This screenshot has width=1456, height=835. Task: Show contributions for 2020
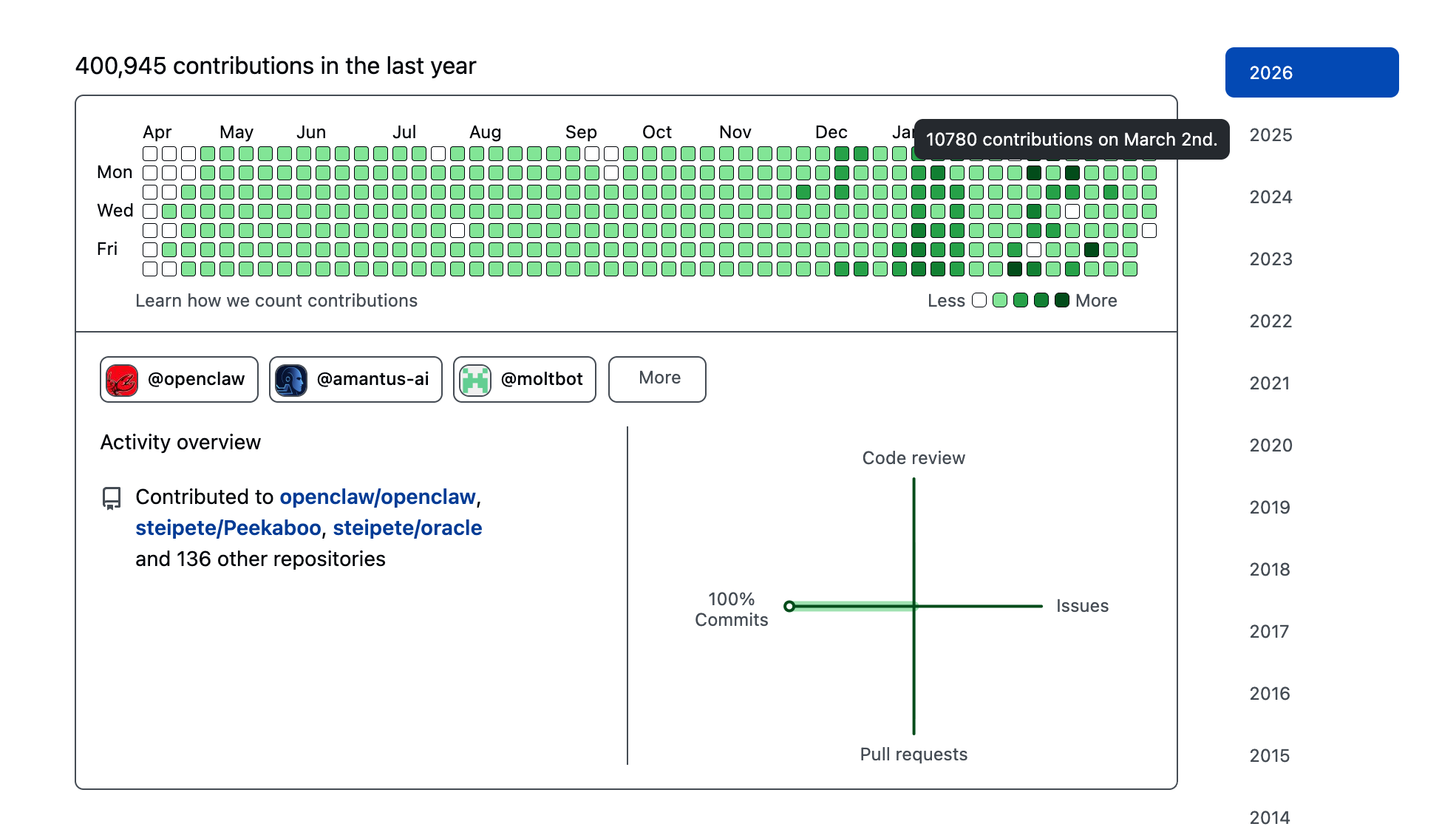click(1270, 446)
